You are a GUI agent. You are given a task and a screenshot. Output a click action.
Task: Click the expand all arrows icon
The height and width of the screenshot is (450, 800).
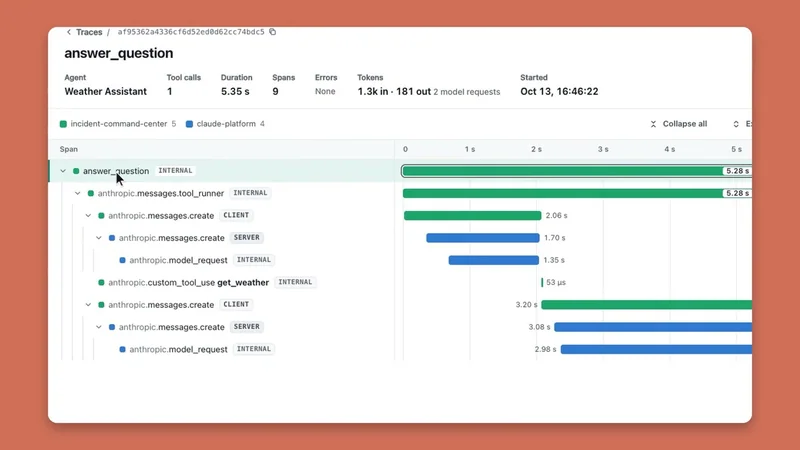pos(736,124)
